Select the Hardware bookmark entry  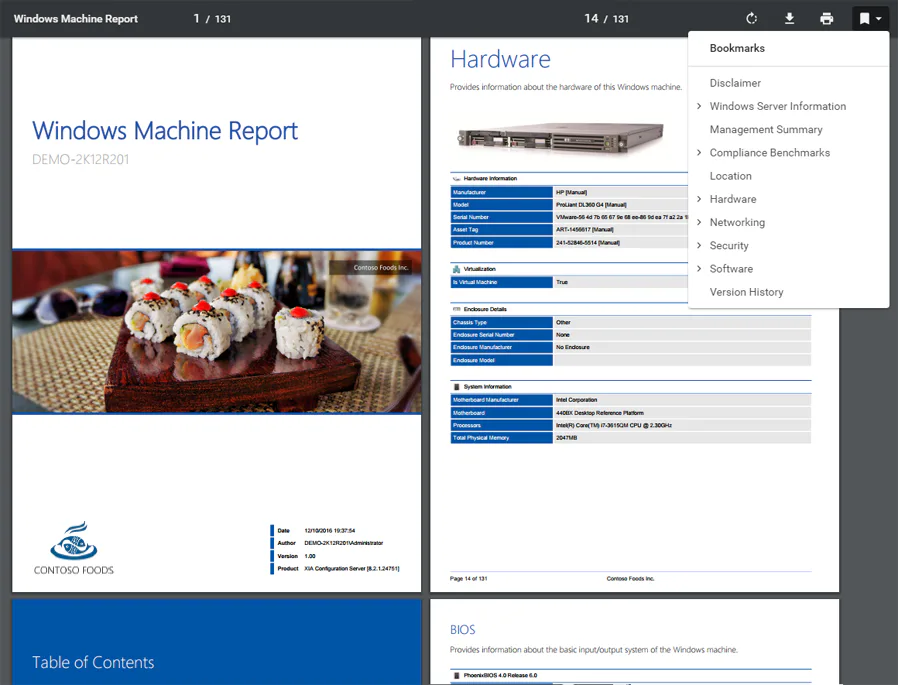(x=733, y=199)
